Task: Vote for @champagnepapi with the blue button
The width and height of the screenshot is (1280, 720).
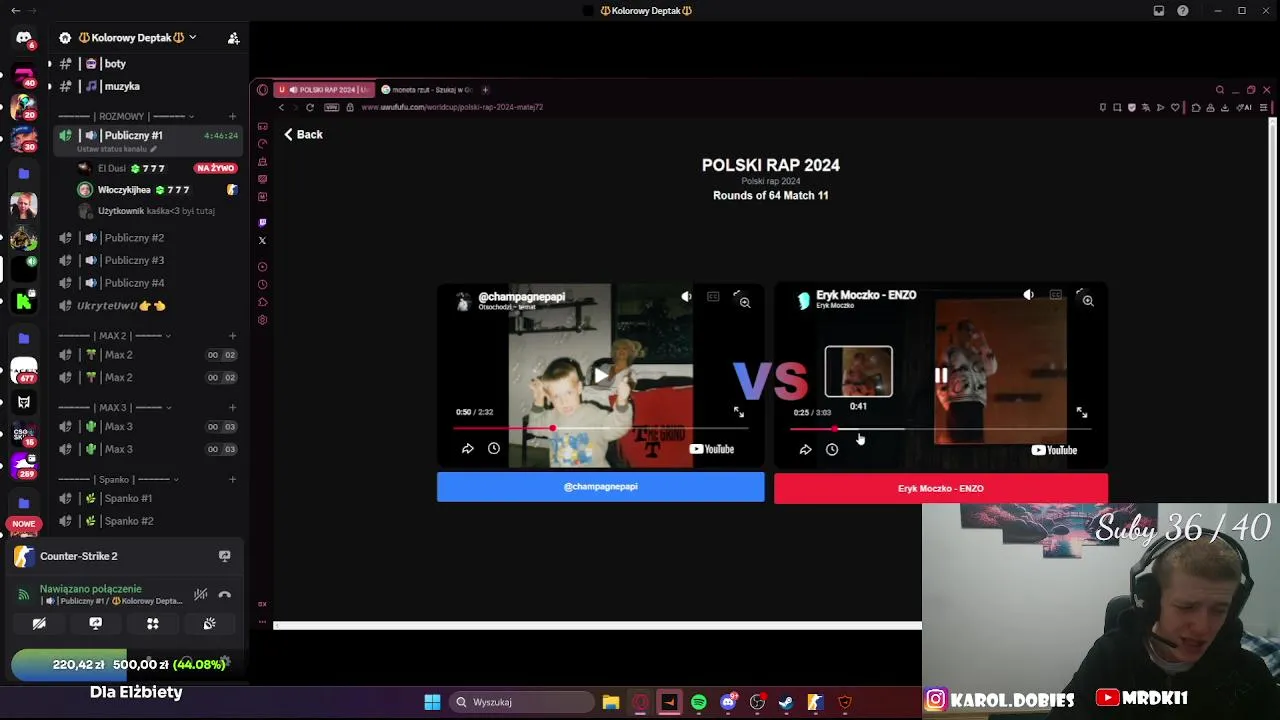Action: coord(600,487)
